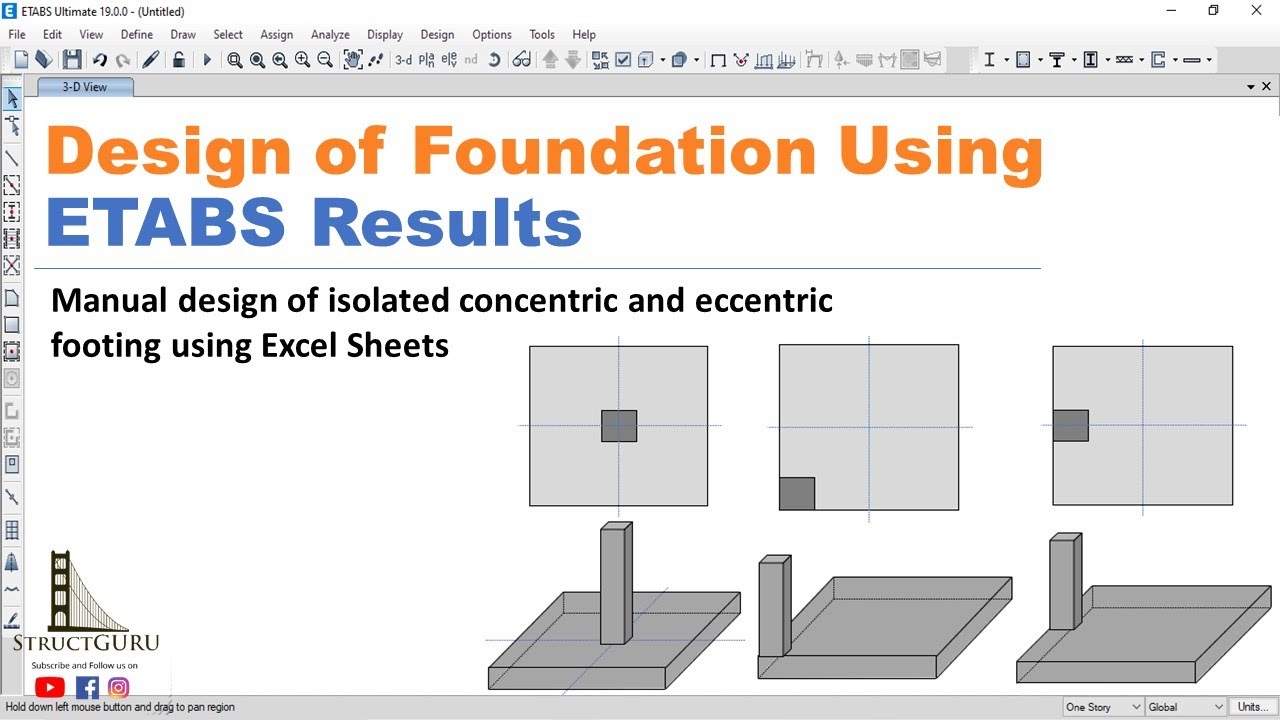Open the Display menu
The image size is (1280, 720).
tap(385, 34)
